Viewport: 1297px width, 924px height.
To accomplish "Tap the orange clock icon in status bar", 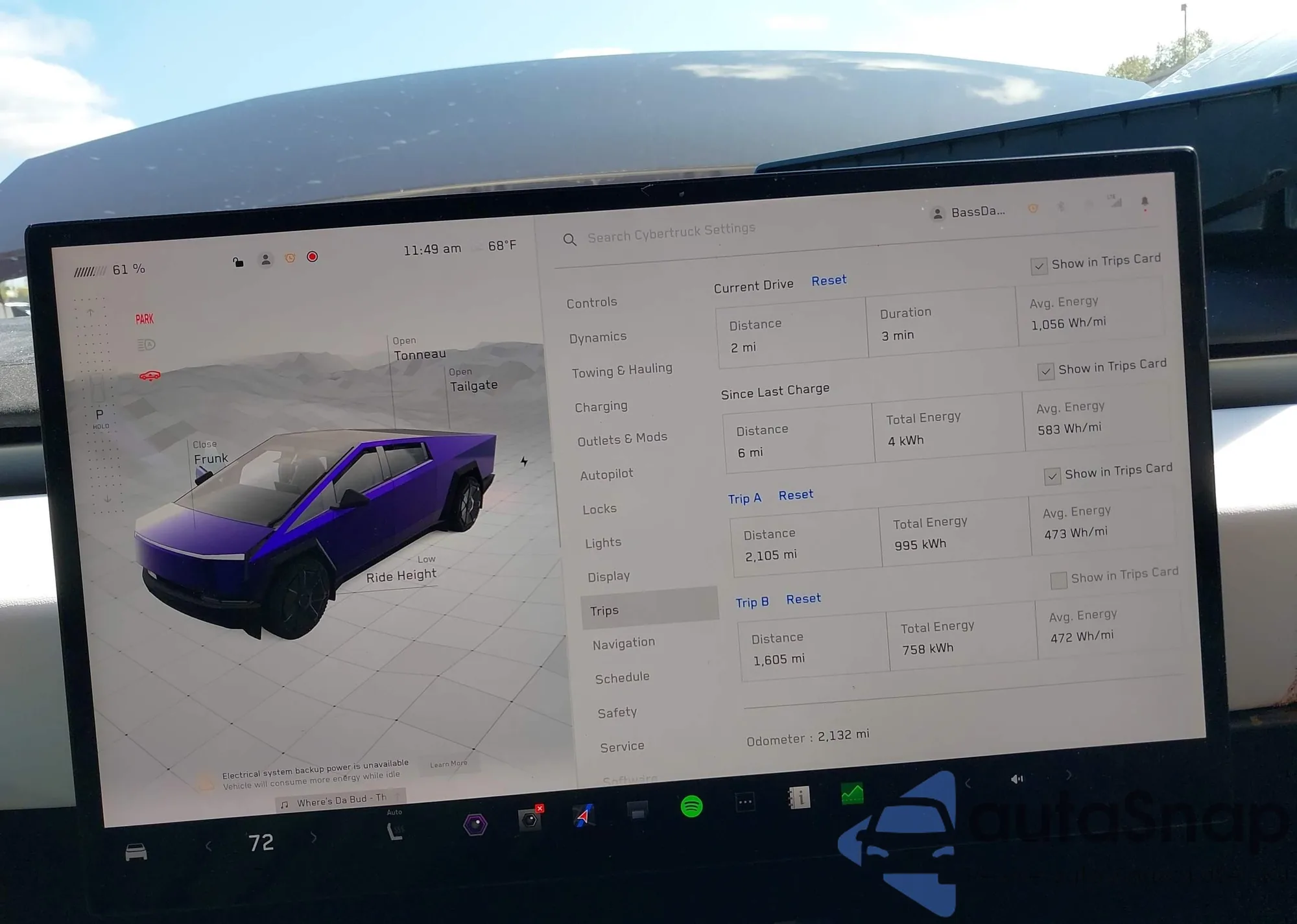I will point(290,258).
